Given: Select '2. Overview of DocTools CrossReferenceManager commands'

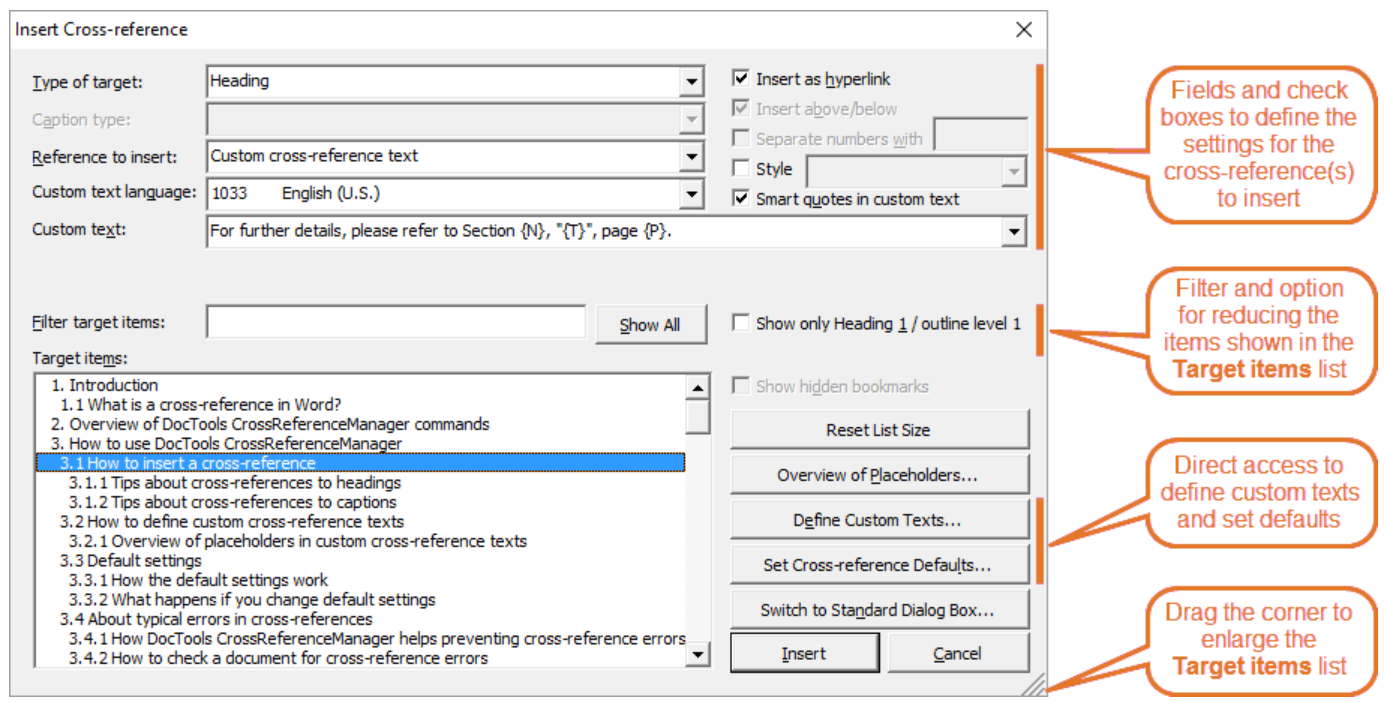Looking at the screenshot, I should [360, 424].
